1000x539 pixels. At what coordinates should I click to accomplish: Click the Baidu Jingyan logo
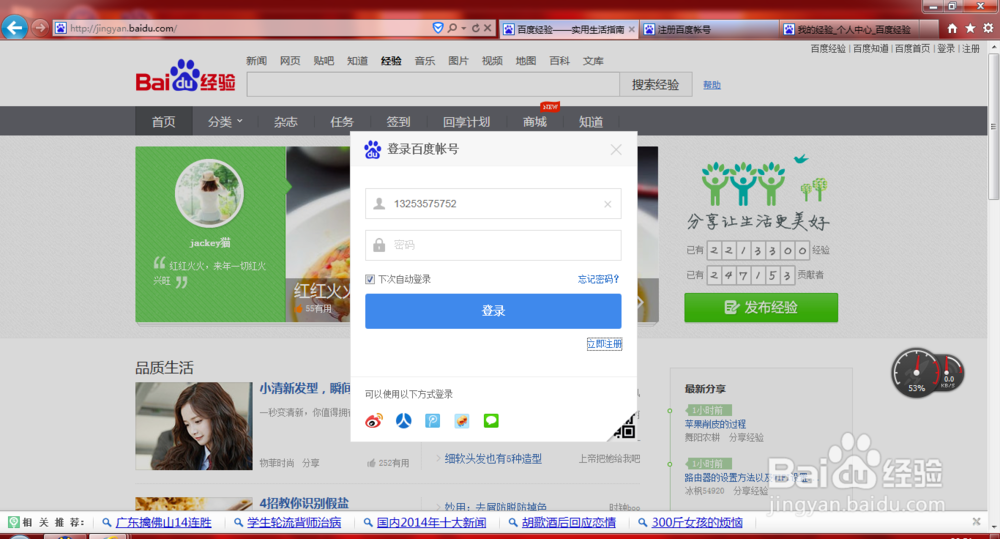click(x=186, y=77)
